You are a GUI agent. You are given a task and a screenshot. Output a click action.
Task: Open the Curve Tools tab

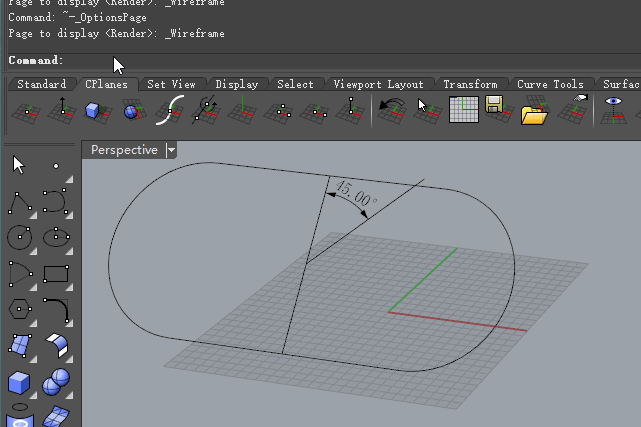550,84
